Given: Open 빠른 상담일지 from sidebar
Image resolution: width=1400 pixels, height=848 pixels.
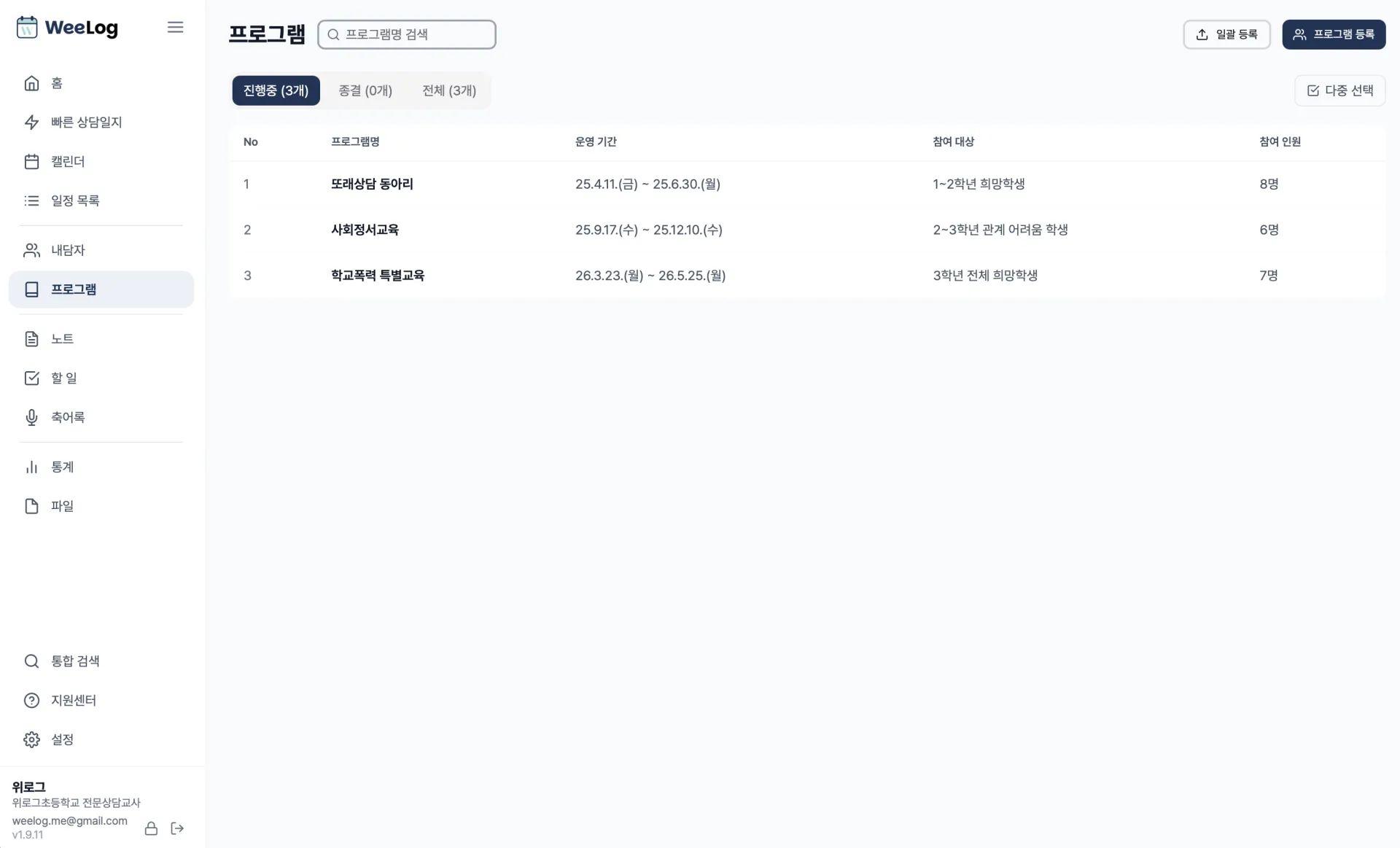Looking at the screenshot, I should (101, 122).
